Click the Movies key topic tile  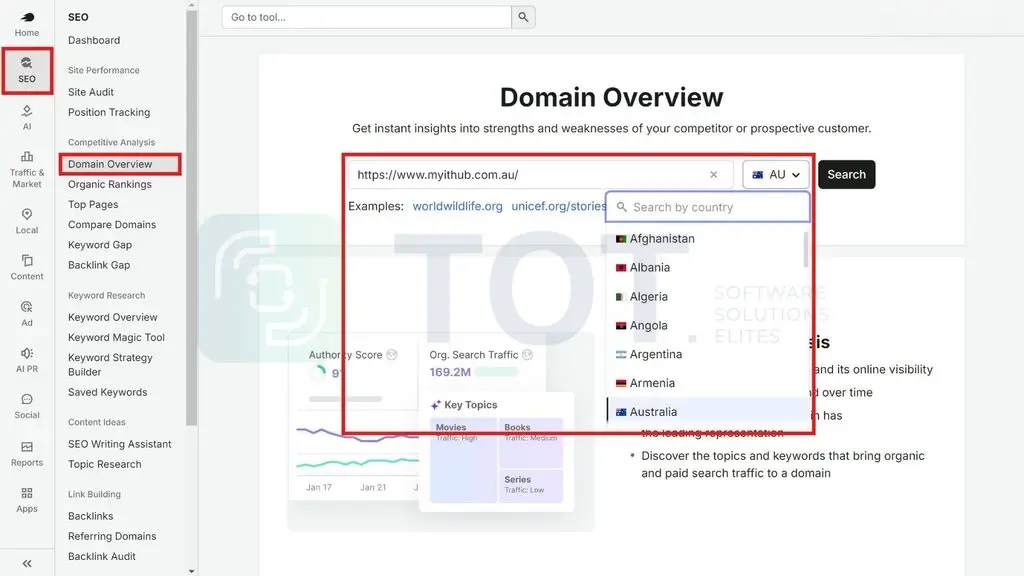[x=464, y=460]
